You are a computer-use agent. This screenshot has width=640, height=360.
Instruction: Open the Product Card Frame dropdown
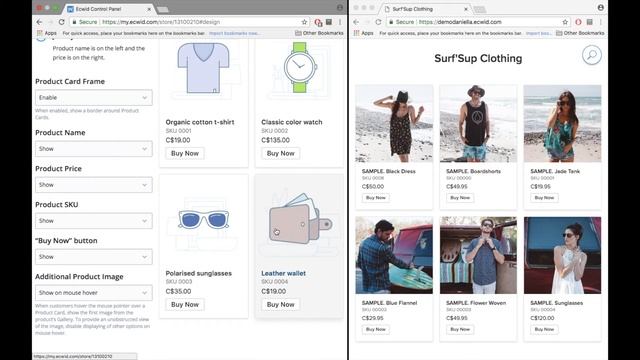pyautogui.click(x=93, y=98)
